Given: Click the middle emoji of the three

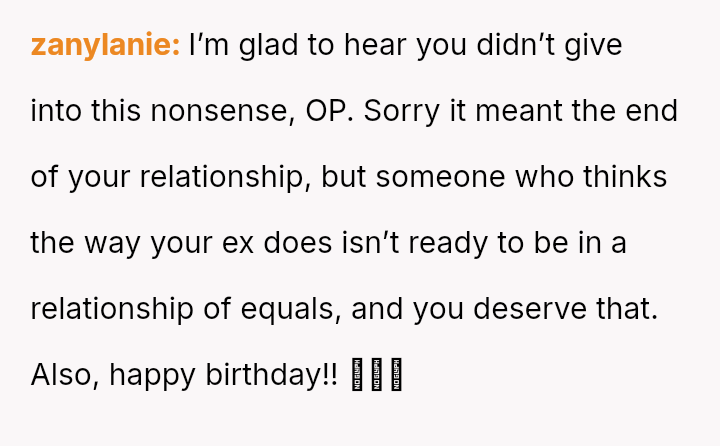Looking at the screenshot, I should (378, 375).
